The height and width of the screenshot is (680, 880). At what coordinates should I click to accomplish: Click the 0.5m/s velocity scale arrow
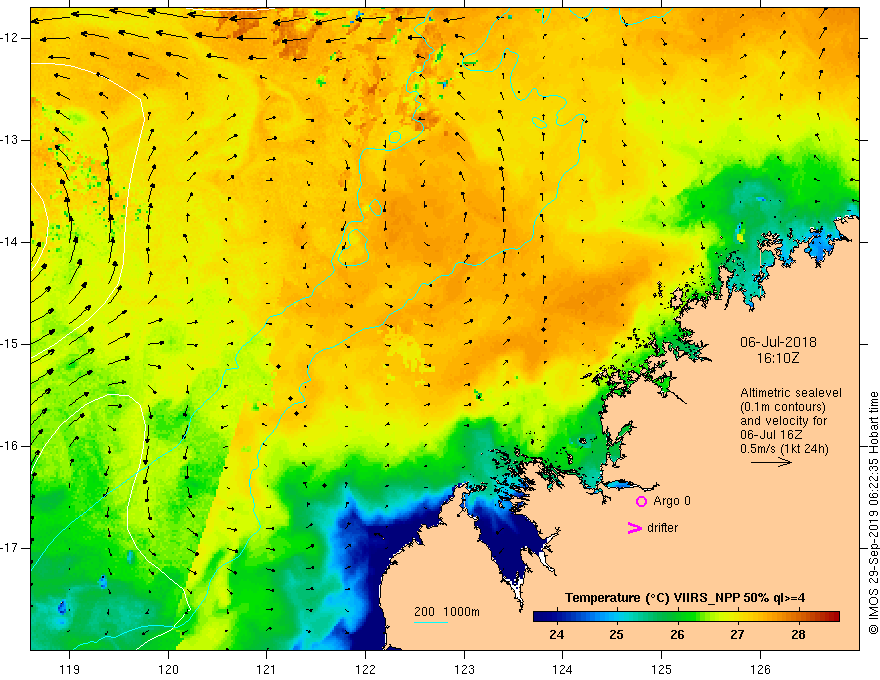[771, 462]
